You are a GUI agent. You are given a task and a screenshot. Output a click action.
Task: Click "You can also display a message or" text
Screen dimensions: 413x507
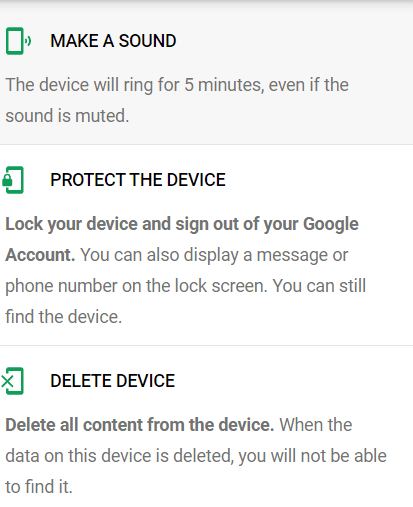tap(214, 255)
